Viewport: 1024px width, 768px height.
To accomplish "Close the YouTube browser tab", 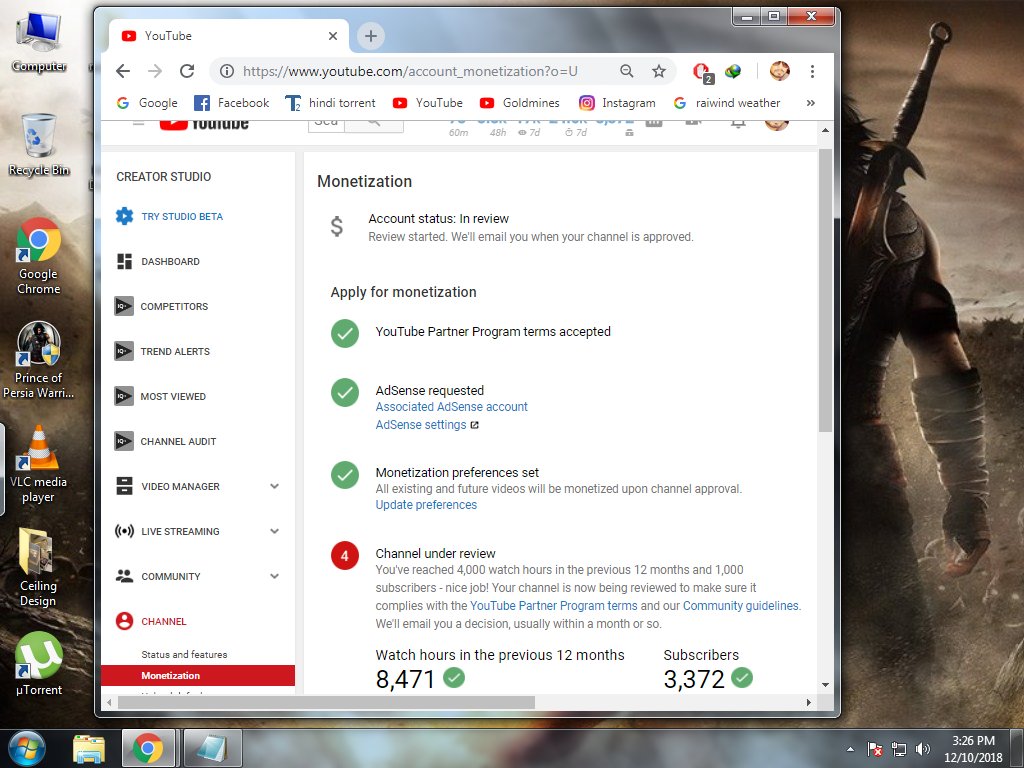I will pyautogui.click(x=333, y=36).
